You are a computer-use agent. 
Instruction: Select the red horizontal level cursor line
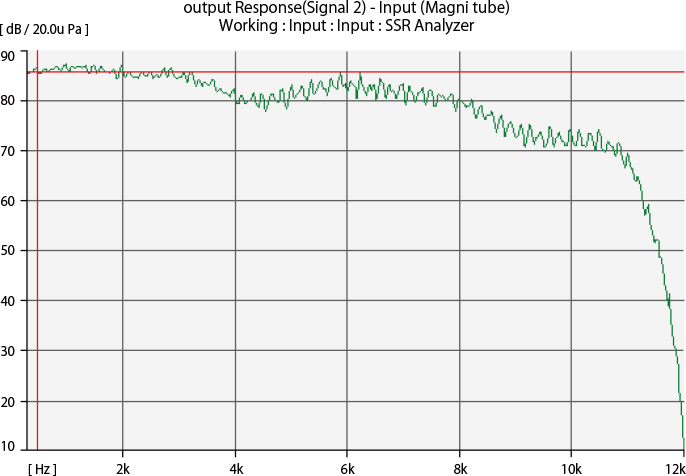point(356,72)
